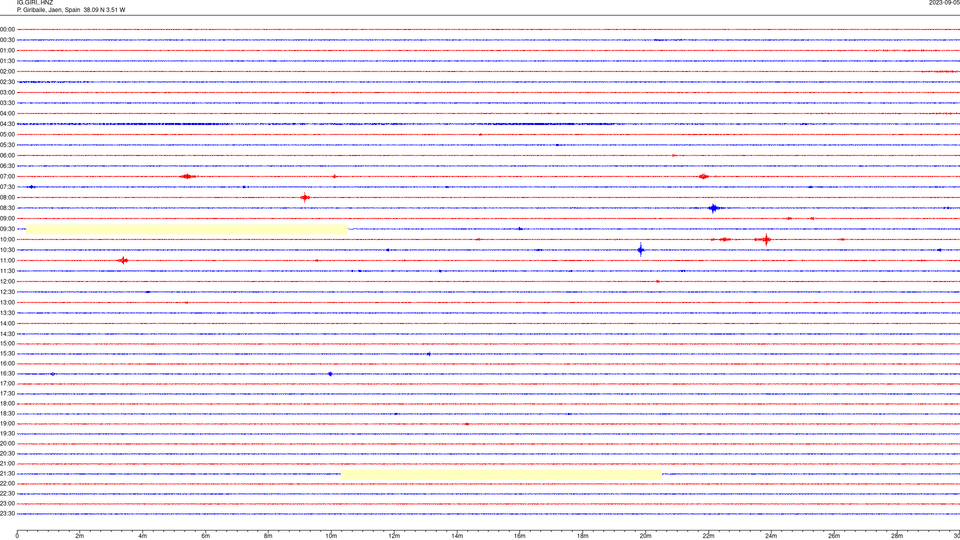
Task: Click the 23:30 time label
Action: (7, 514)
